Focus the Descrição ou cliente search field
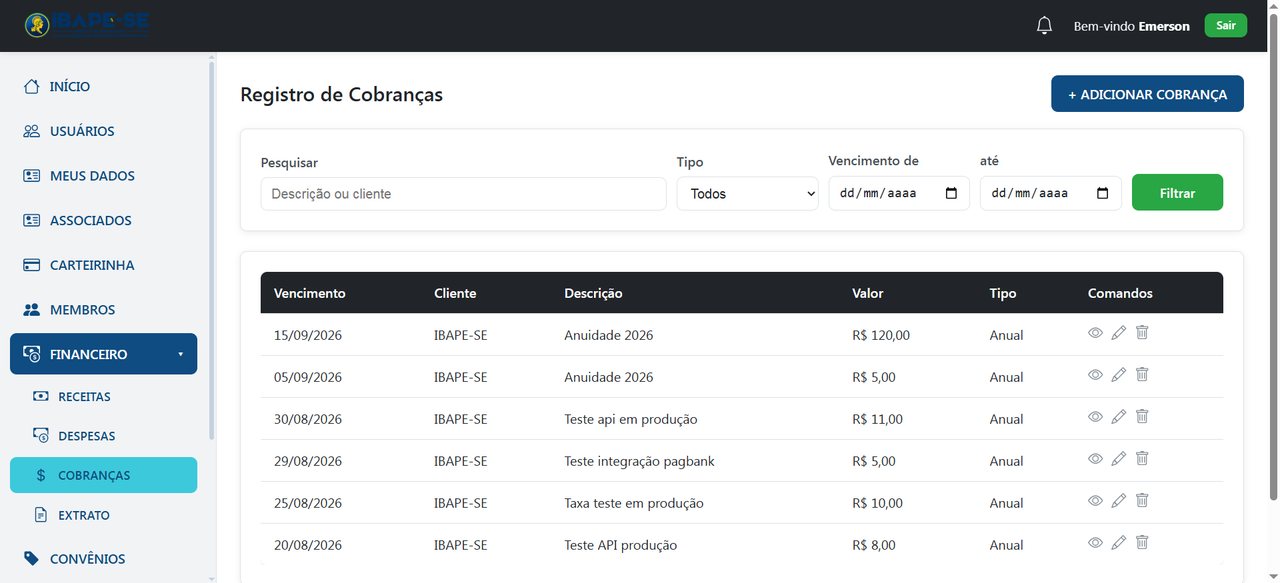The height and width of the screenshot is (583, 1280). pos(463,194)
